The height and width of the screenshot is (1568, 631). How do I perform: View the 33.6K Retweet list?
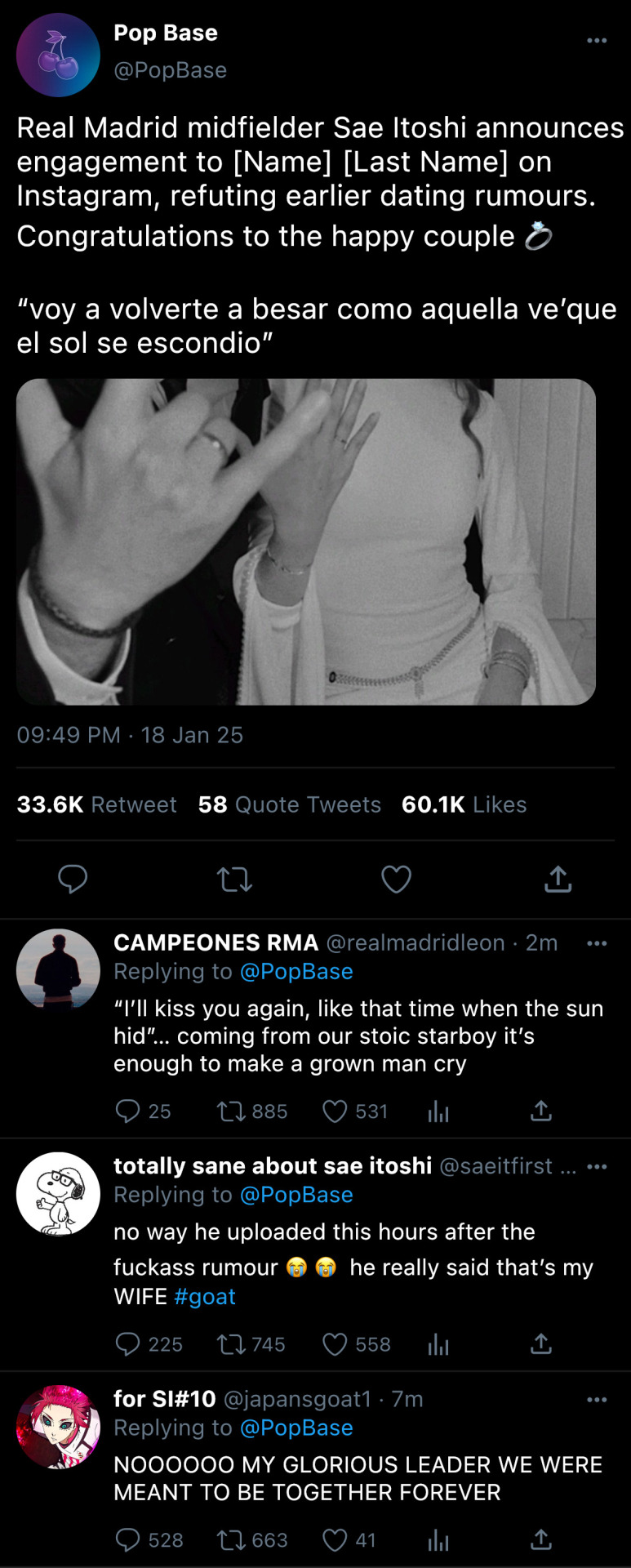click(96, 804)
